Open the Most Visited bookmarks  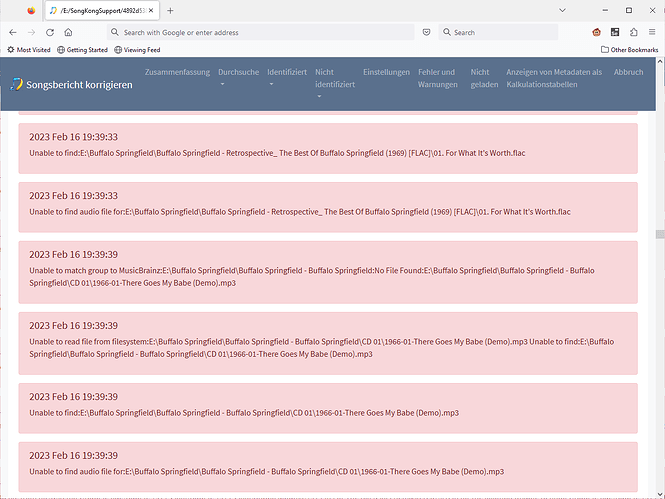[29, 50]
